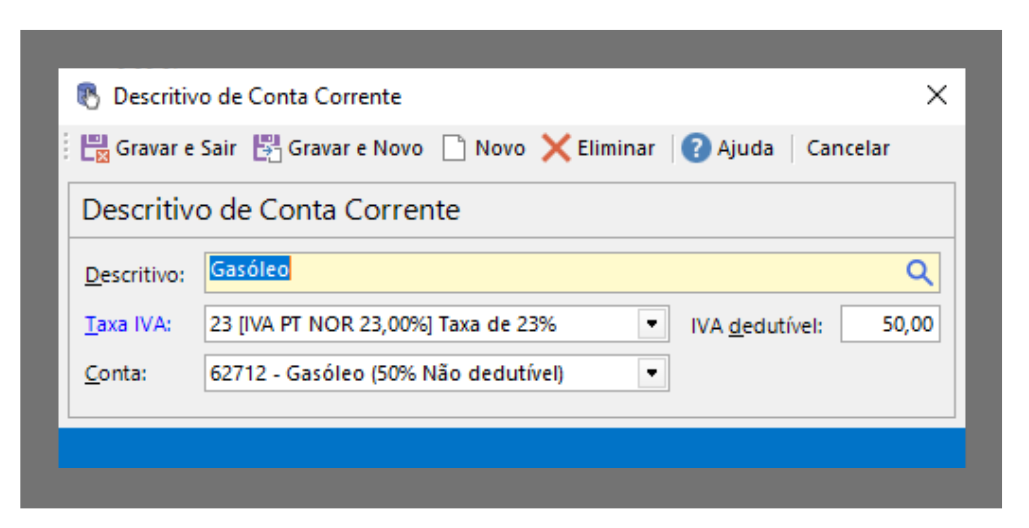Create a blank record with Novo
This screenshot has height=528, width=1029.
tap(485, 148)
